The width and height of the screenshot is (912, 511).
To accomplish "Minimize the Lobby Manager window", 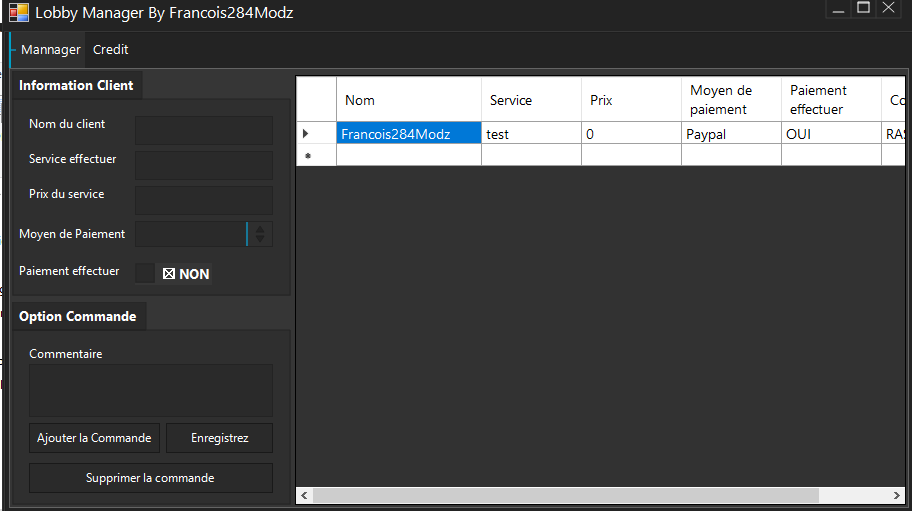I will point(838,9).
